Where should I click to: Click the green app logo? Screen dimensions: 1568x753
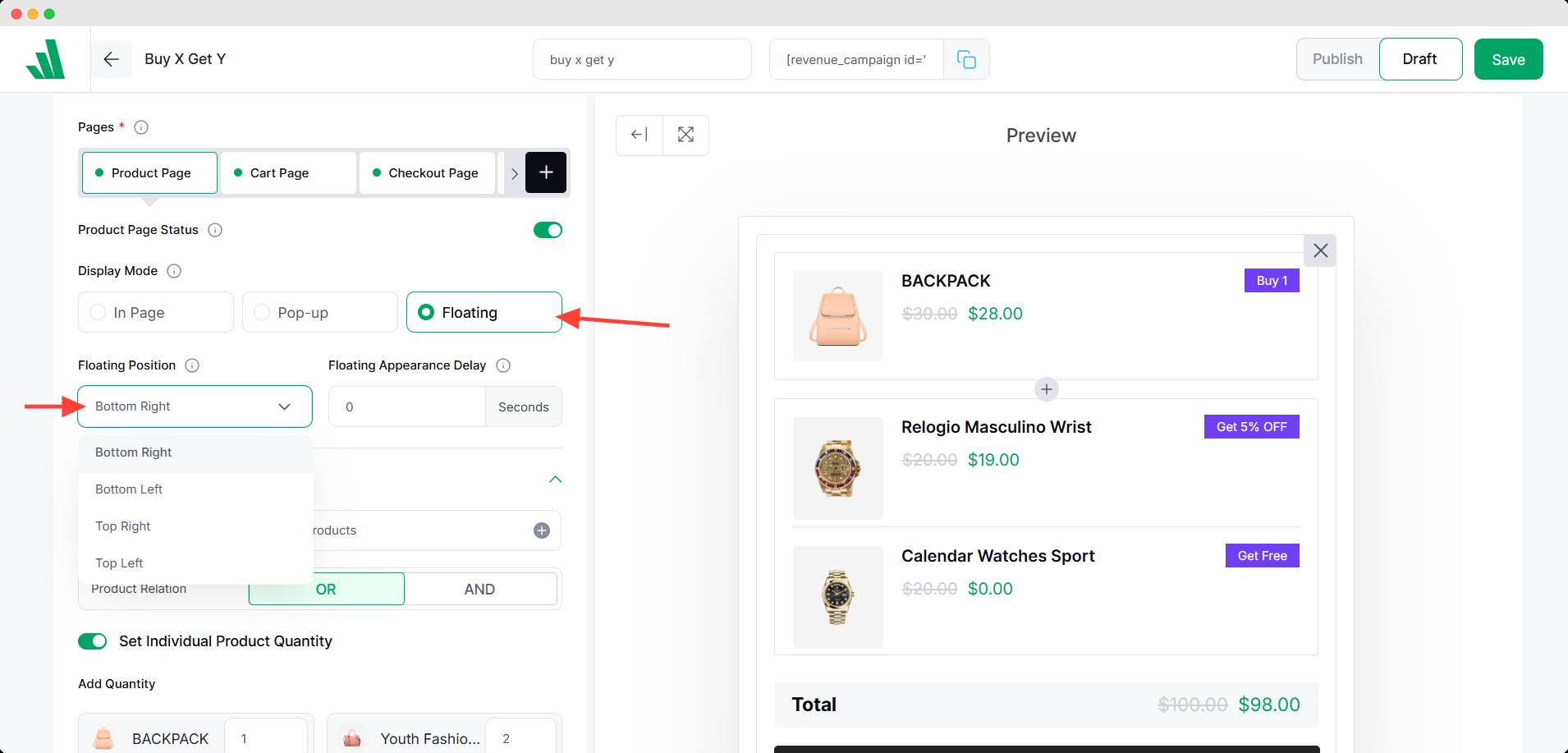[x=45, y=59]
